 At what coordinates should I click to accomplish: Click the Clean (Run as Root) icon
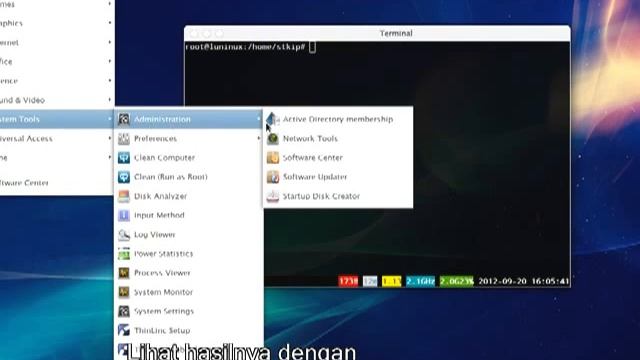(124, 177)
